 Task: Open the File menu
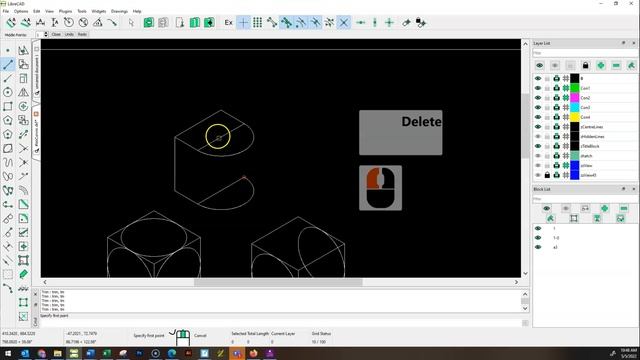[6, 11]
